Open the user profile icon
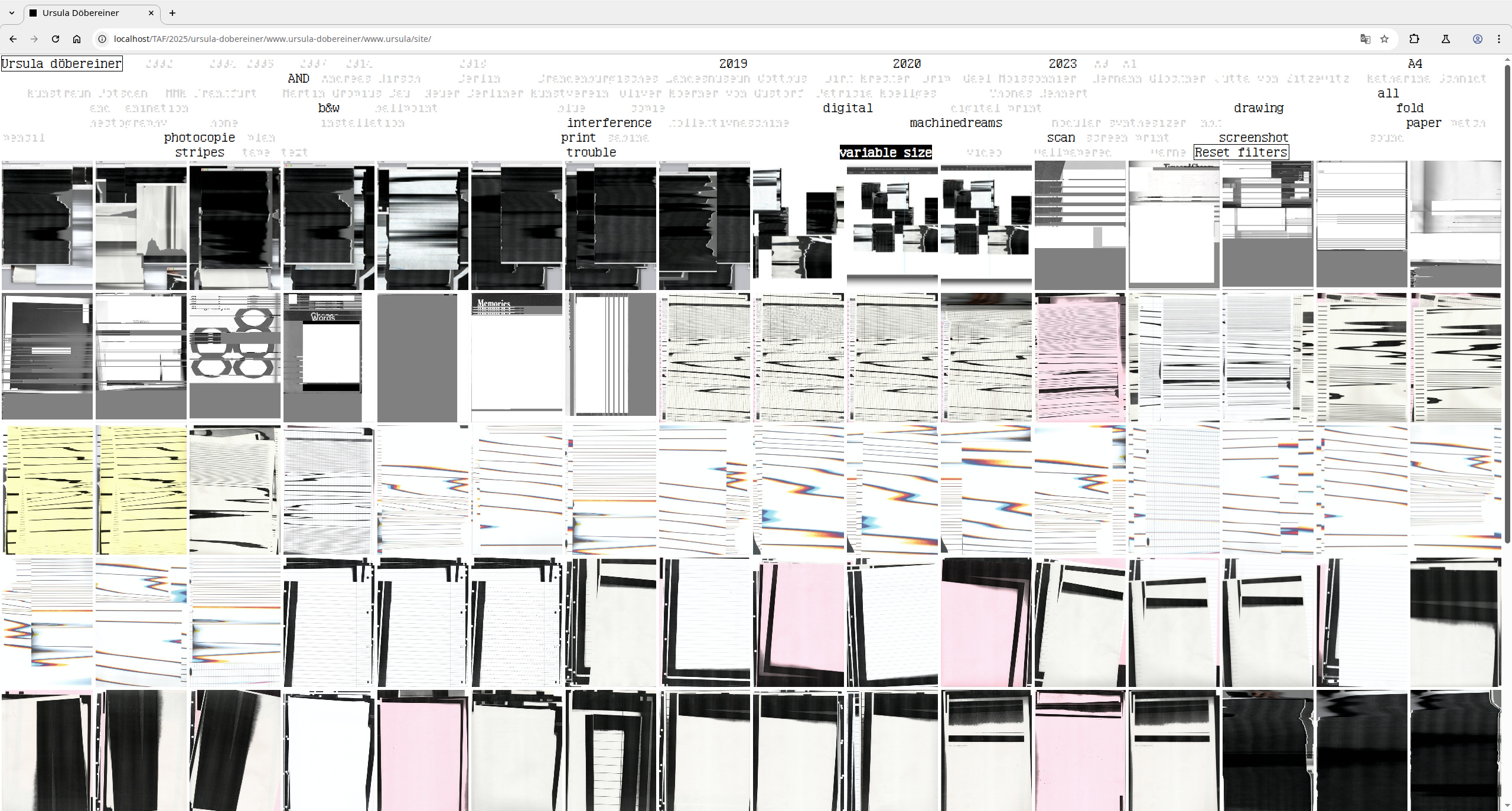Viewport: 1512px width, 811px height. pyautogui.click(x=1477, y=39)
